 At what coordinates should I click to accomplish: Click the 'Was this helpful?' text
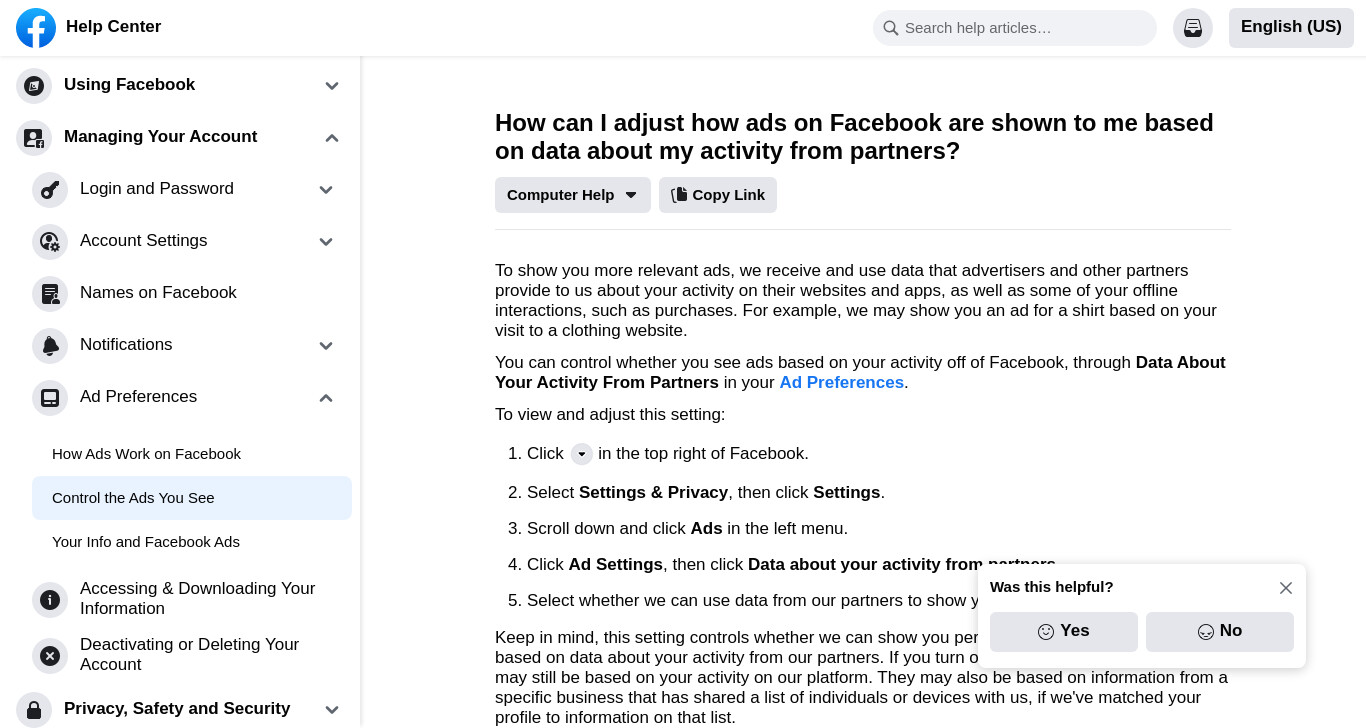tap(1052, 587)
